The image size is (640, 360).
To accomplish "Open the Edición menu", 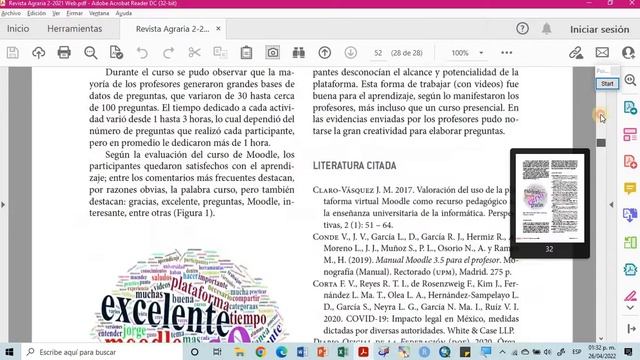I will coord(36,13).
